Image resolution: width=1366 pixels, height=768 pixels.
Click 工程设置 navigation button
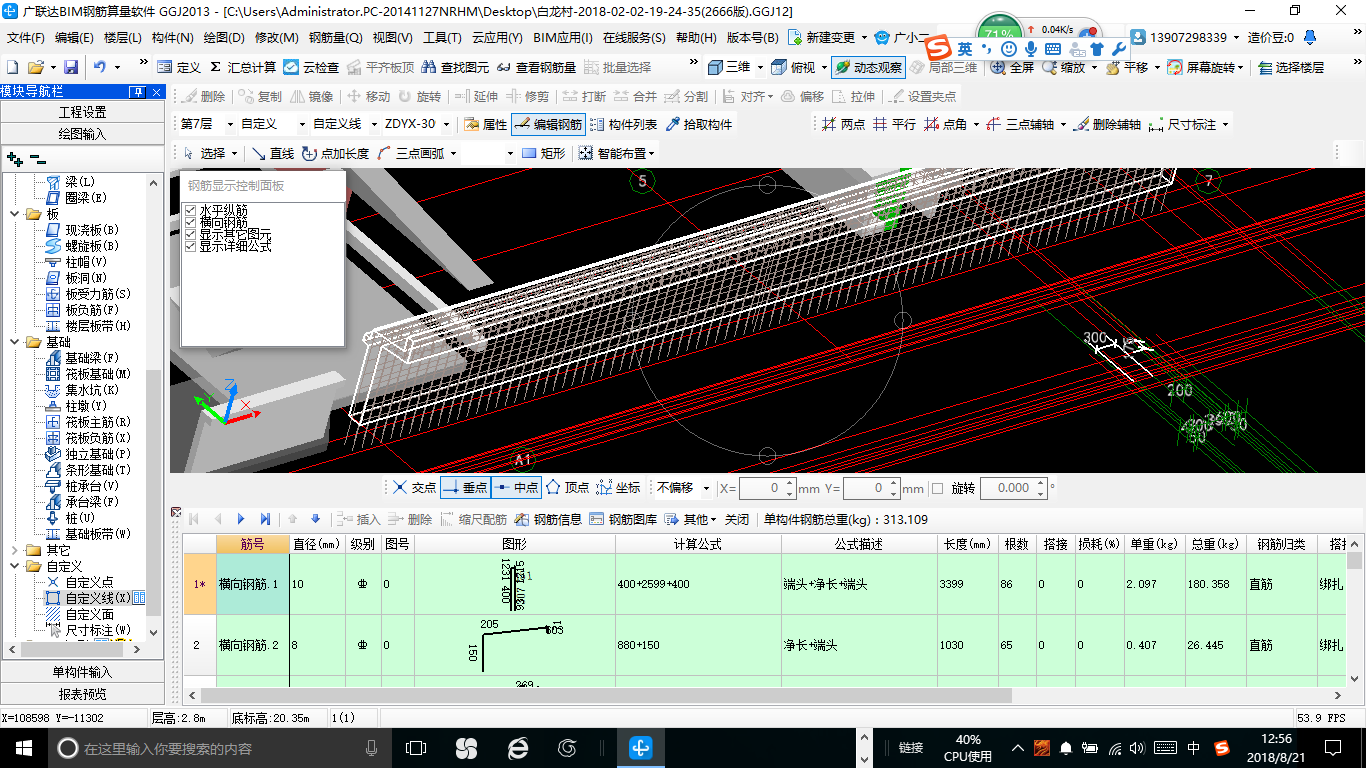coord(82,112)
